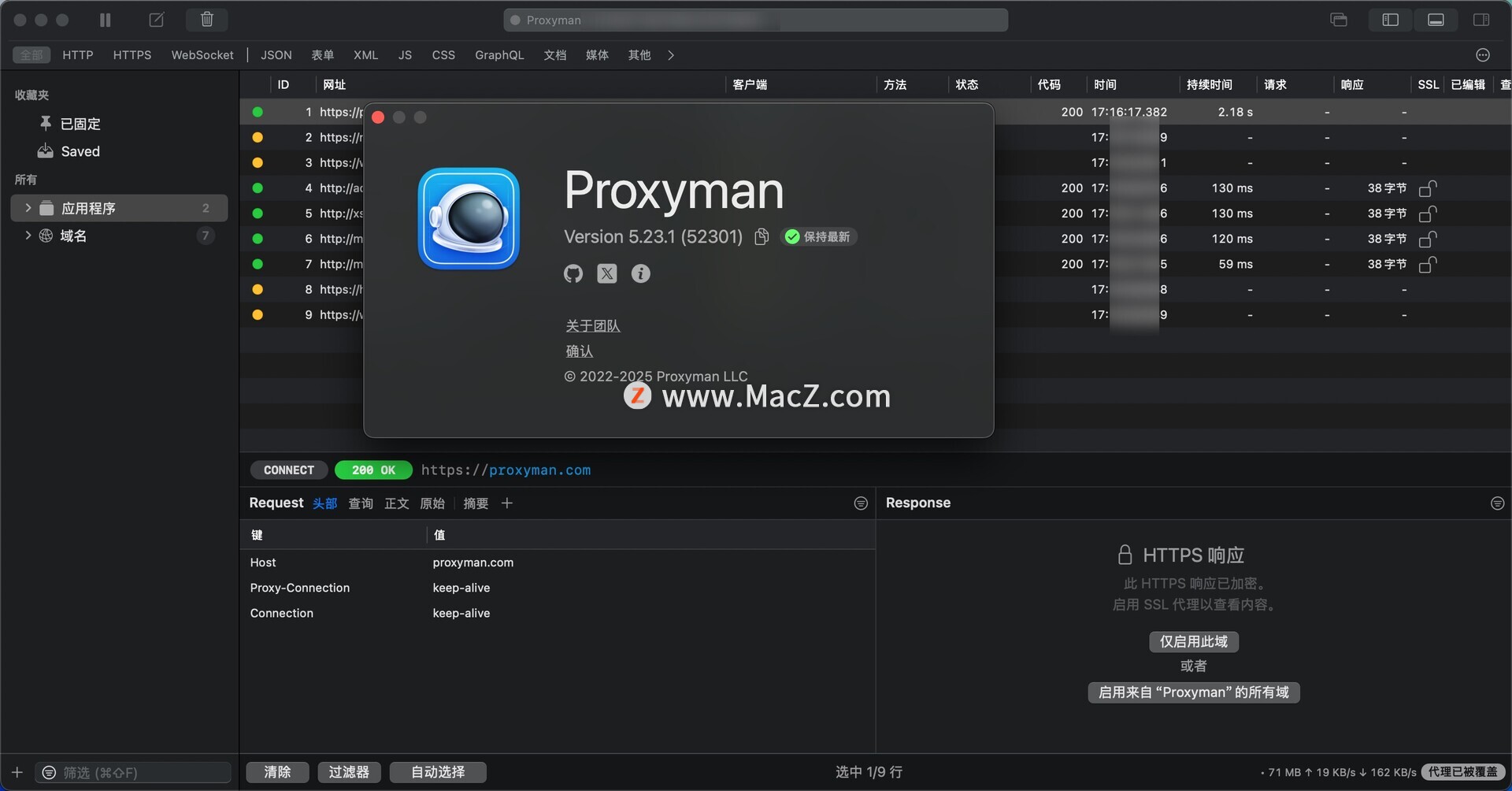This screenshot has height=791, width=1512.
Task: Clear the session with the trash icon
Action: 206,20
